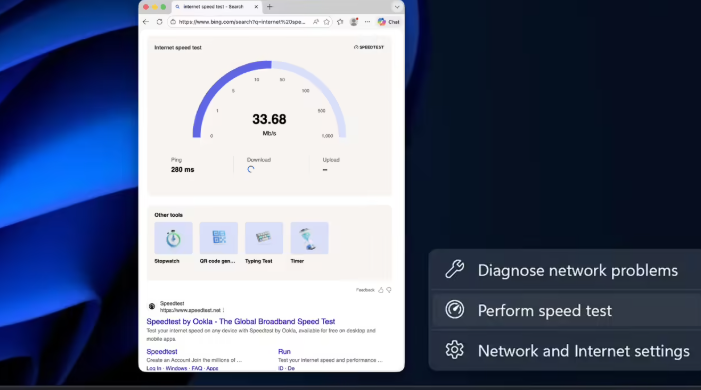The image size is (701, 390).
Task: Close the 'internet speed test - Search' tab
Action: coord(256,7)
